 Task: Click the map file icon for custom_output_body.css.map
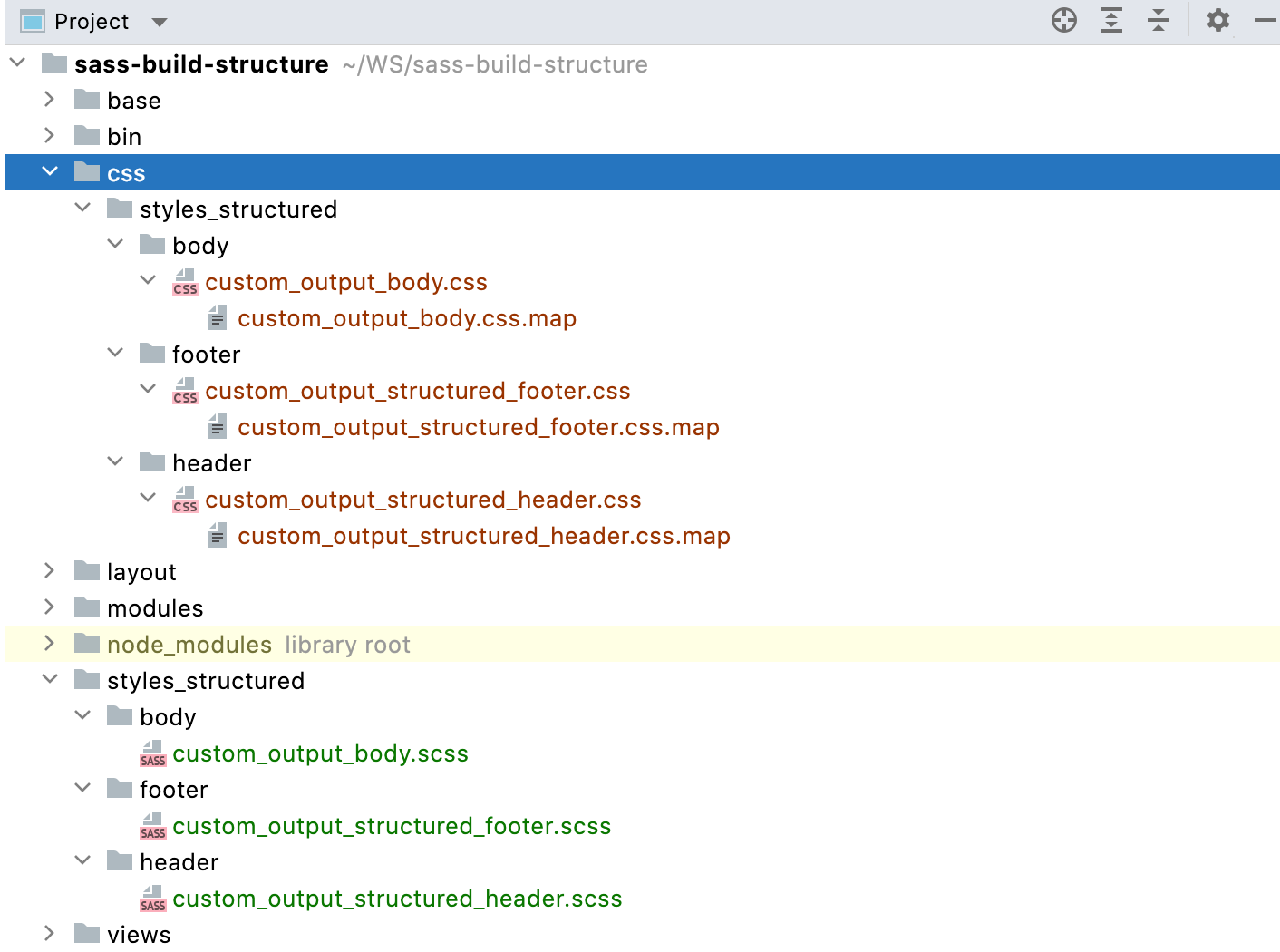217,317
